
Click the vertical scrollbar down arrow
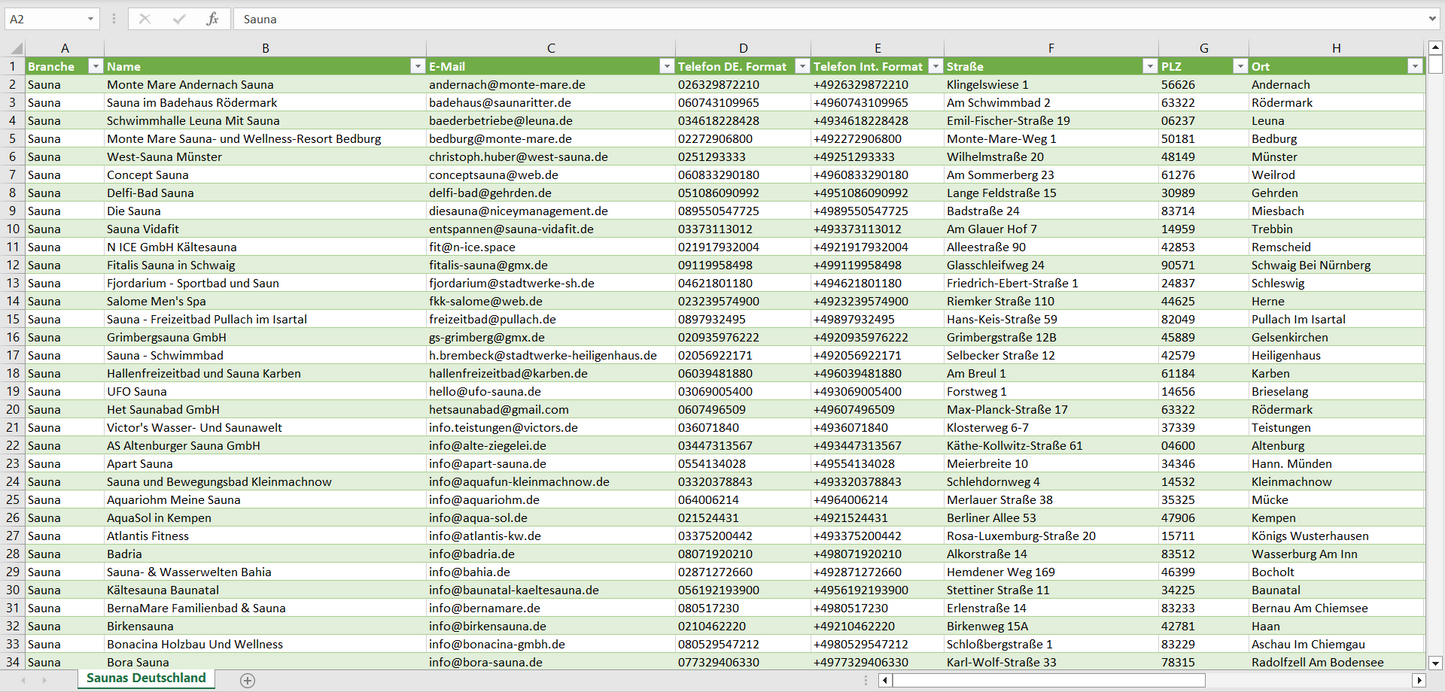[1436, 662]
